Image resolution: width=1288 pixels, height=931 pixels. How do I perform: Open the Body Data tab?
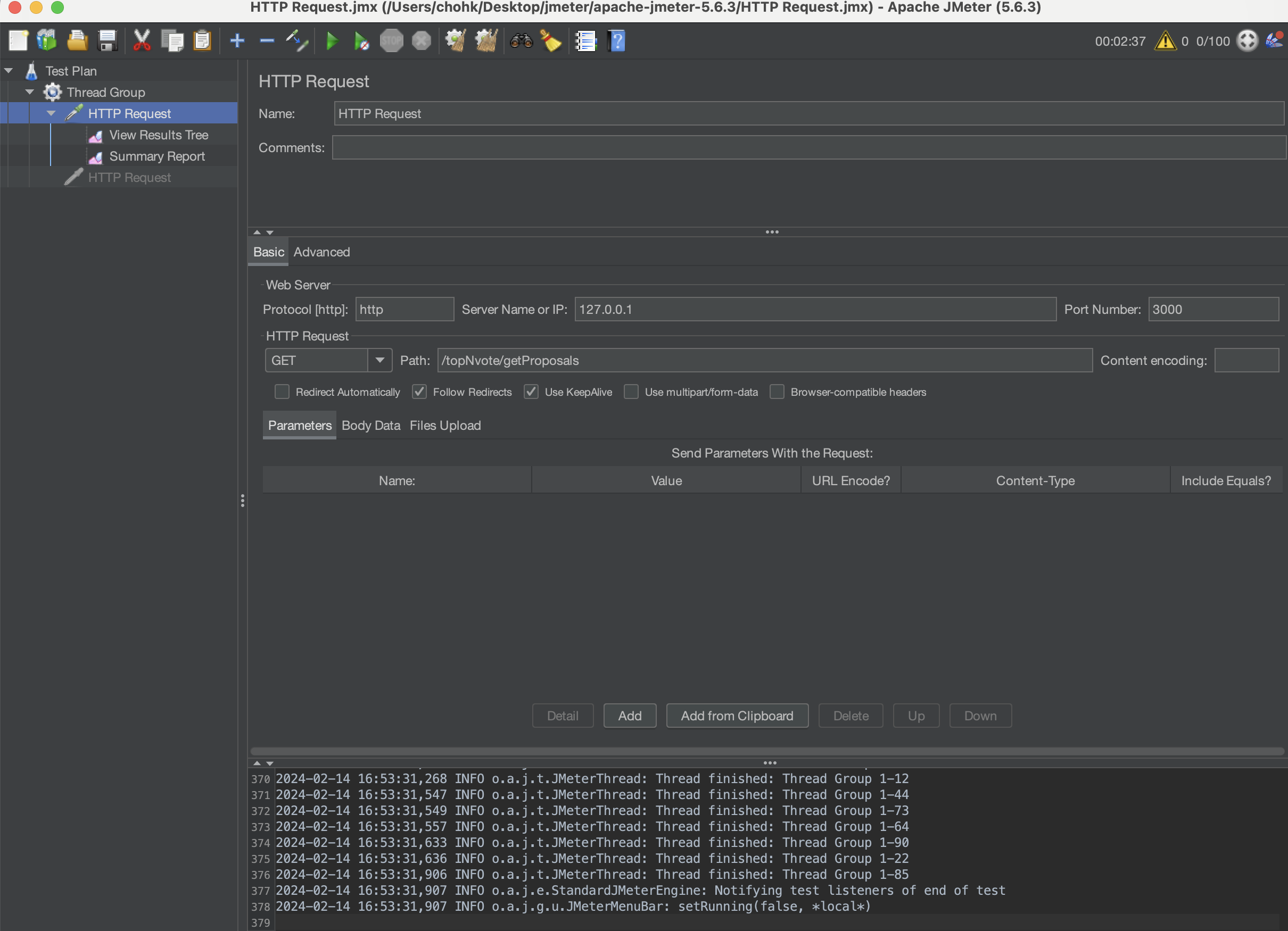click(x=370, y=425)
